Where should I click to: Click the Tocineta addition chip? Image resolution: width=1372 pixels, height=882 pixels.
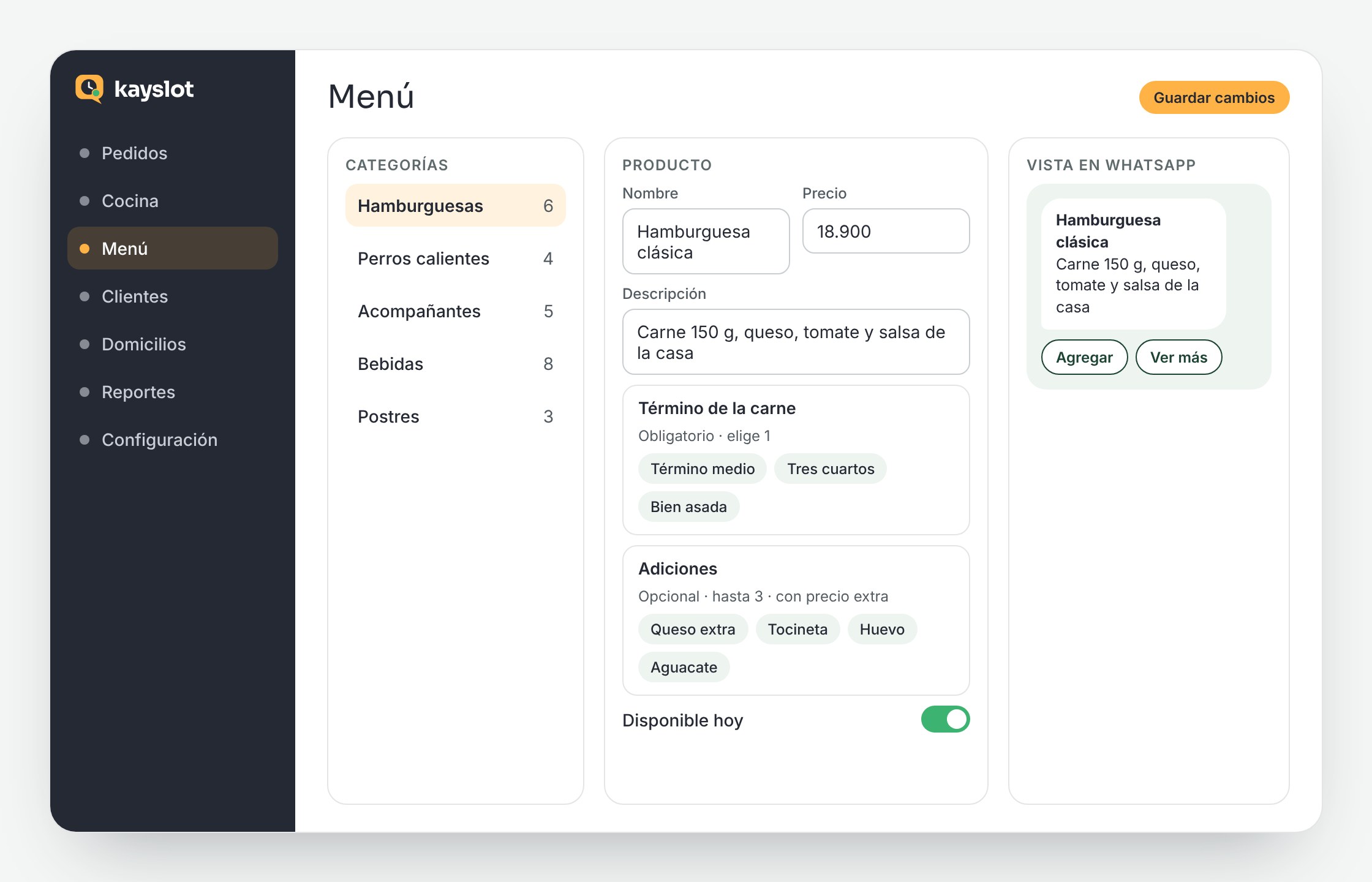797,630
